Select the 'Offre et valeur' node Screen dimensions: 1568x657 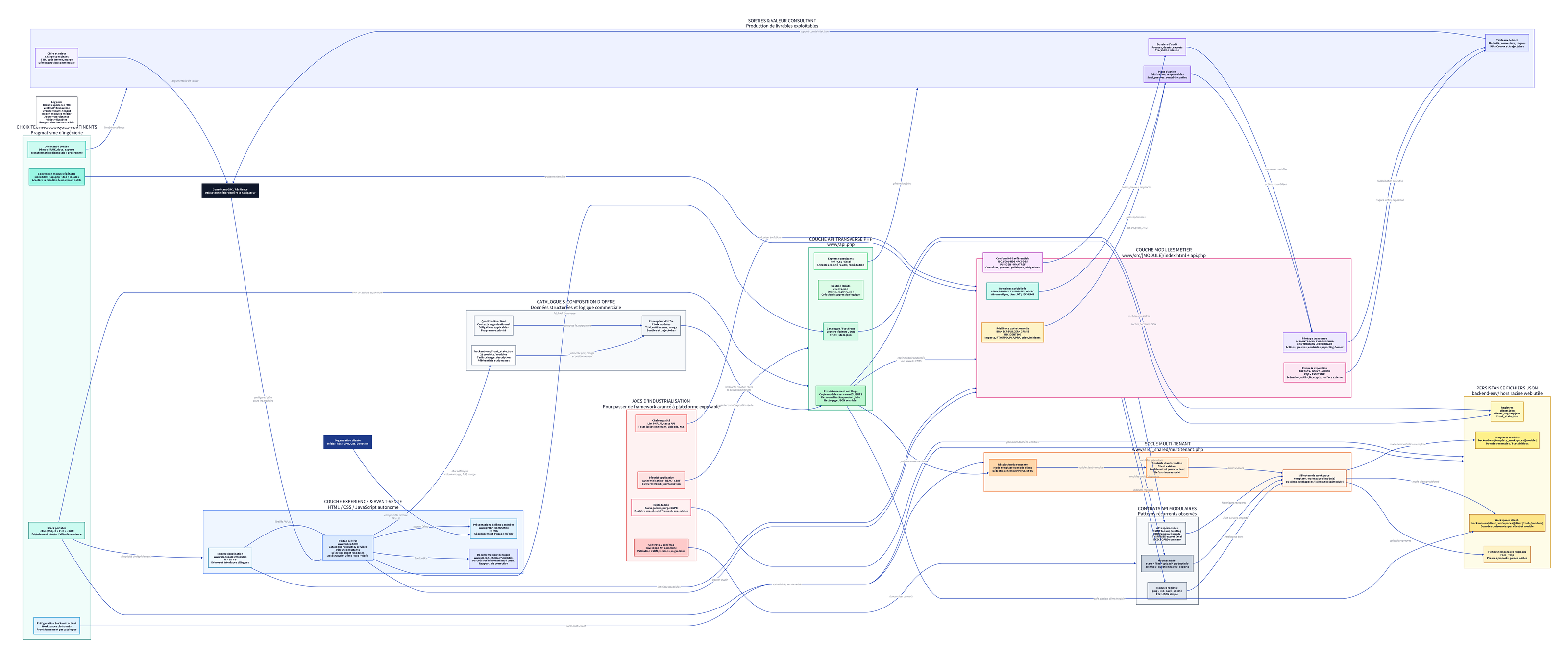coord(57,58)
